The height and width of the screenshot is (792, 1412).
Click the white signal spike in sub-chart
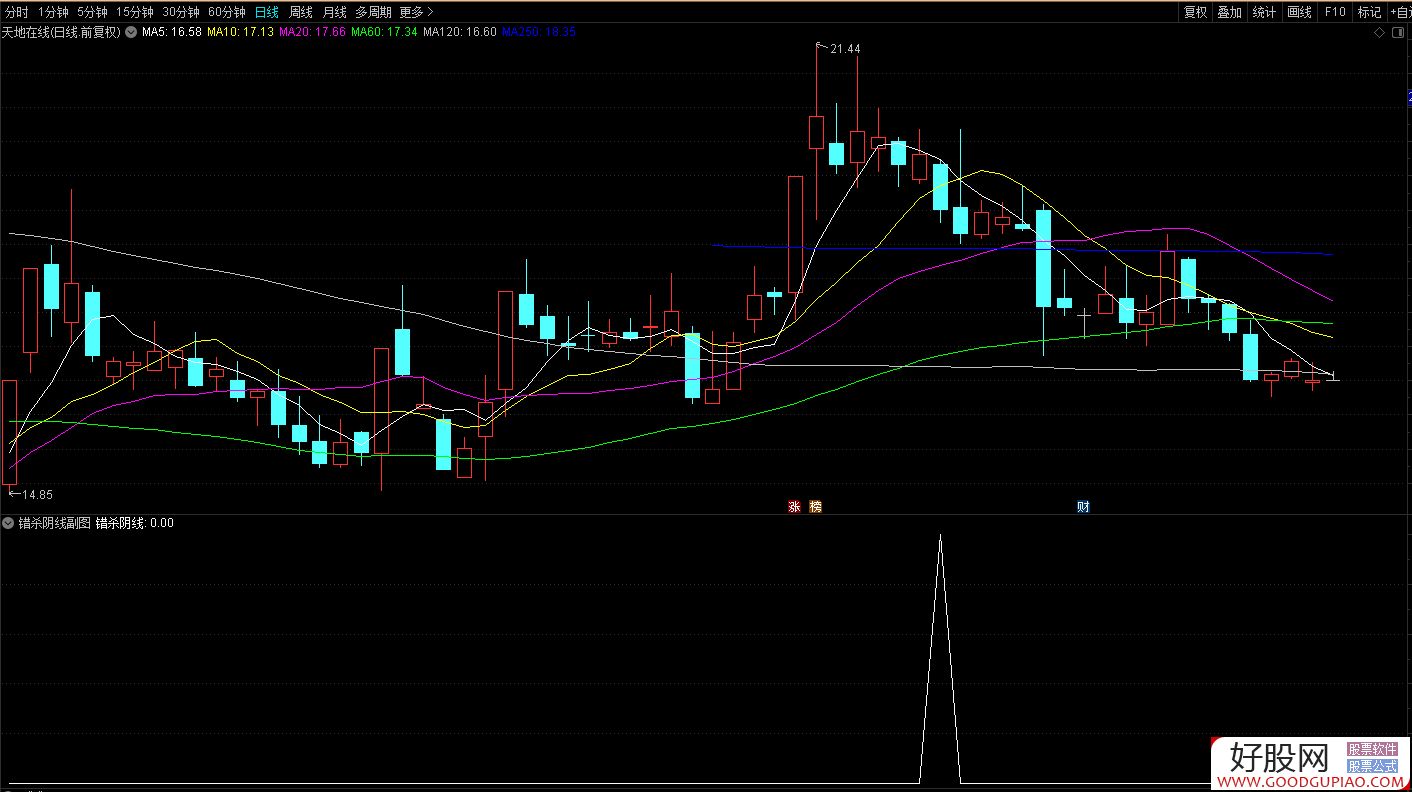click(x=940, y=658)
